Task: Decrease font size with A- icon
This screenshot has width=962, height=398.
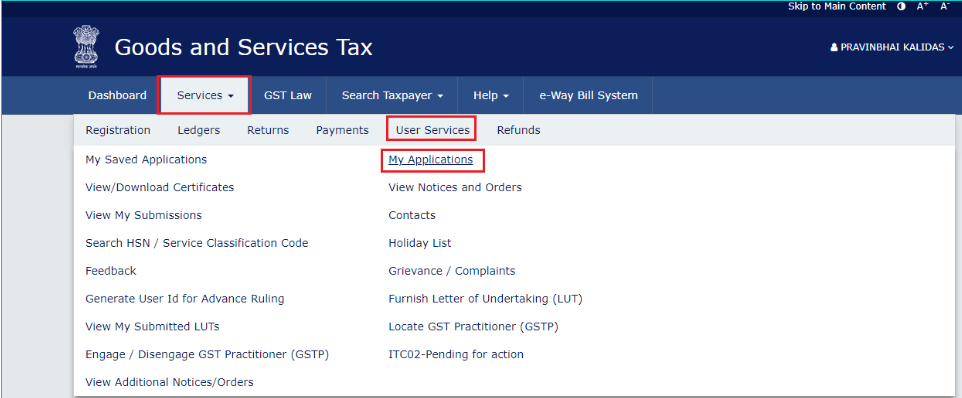Action: (x=945, y=6)
